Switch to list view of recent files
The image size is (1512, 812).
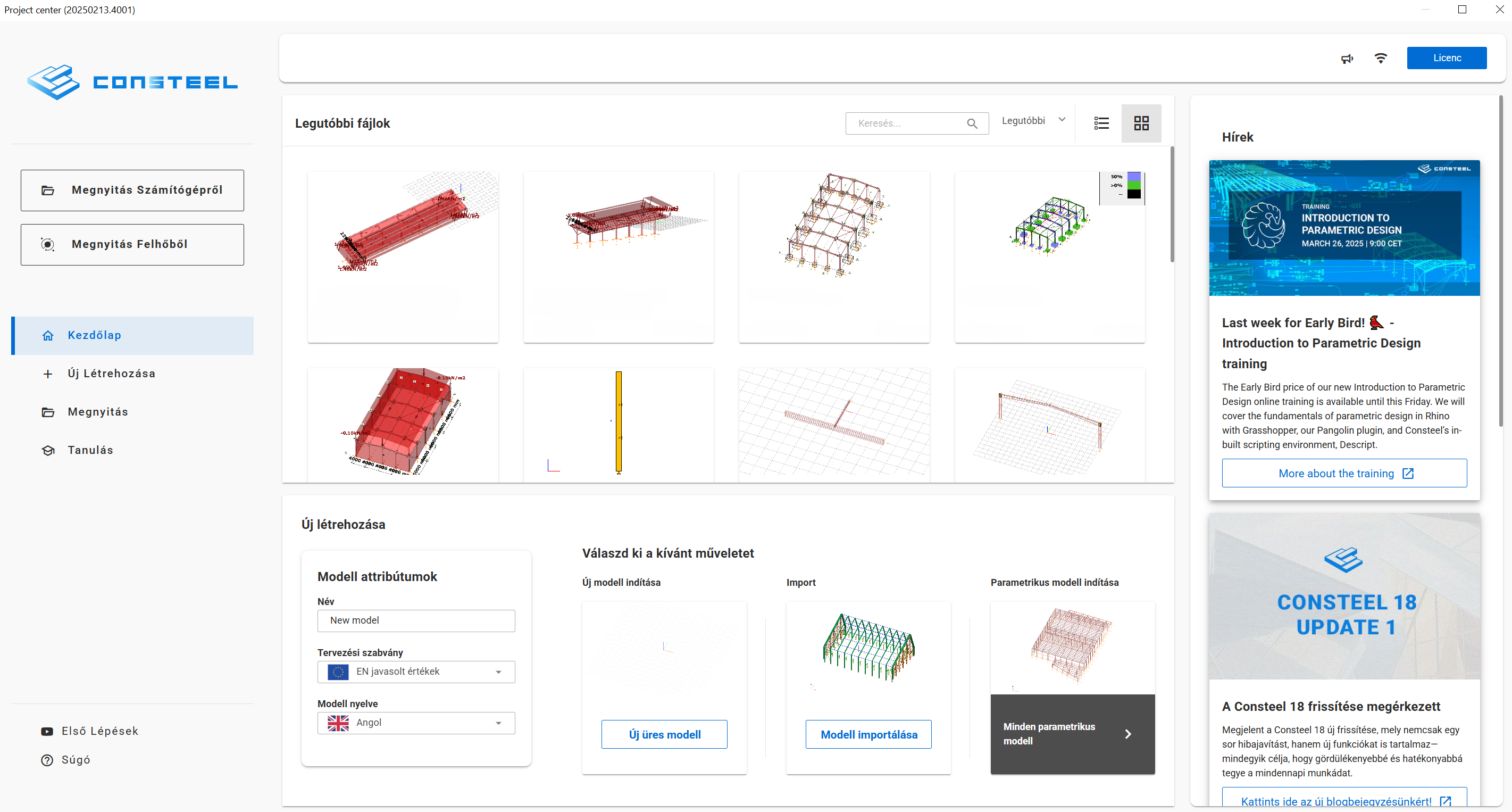click(x=1101, y=123)
